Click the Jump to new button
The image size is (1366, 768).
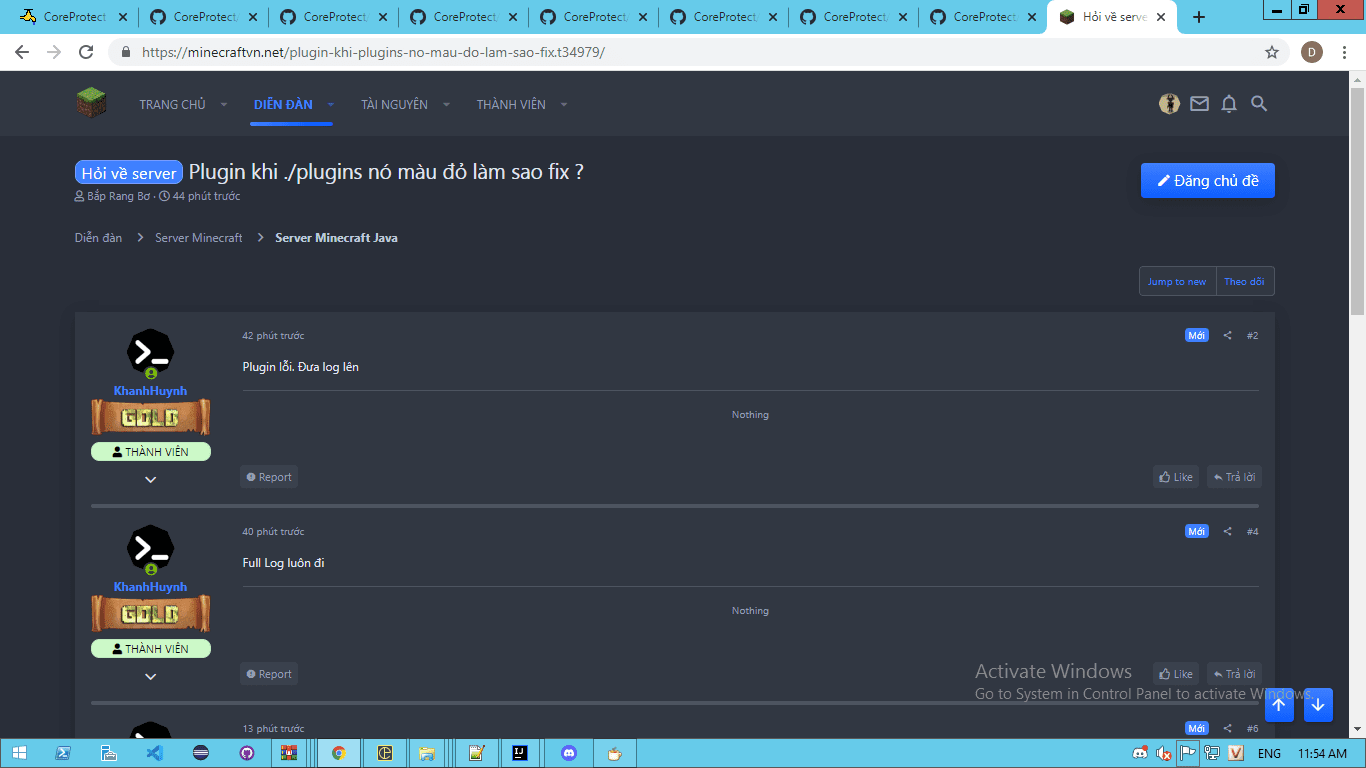[x=1177, y=282]
